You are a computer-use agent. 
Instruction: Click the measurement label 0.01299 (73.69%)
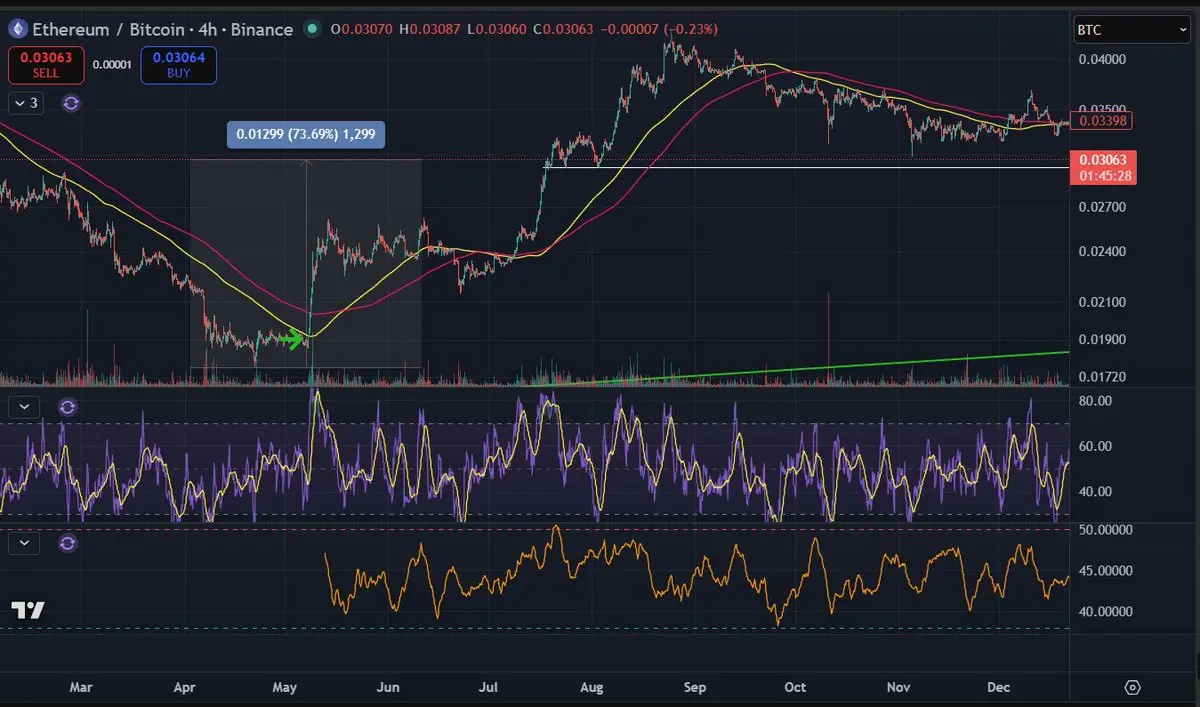(305, 135)
